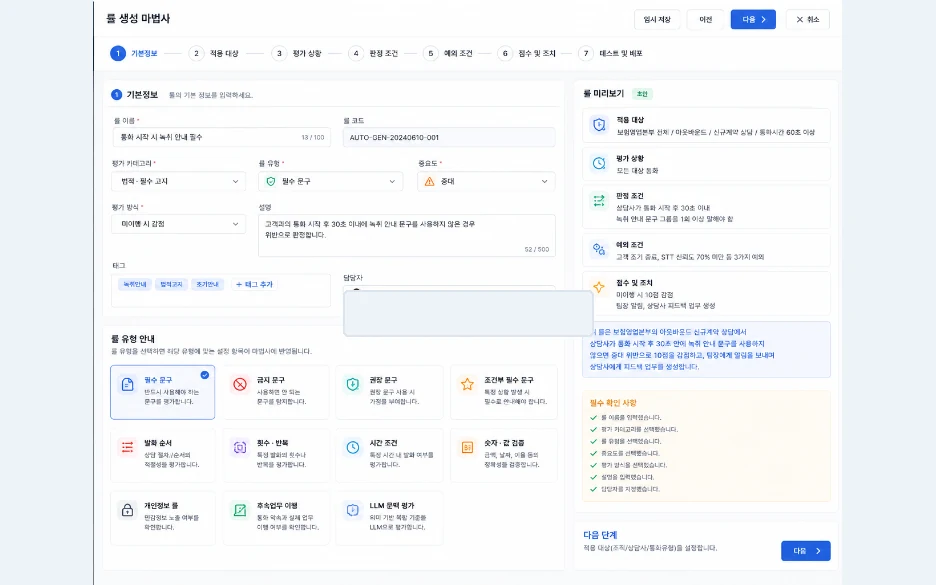Click the AUTO-GEN-20240610-001 rule code field
This screenshot has width=936, height=585.
tap(449, 137)
